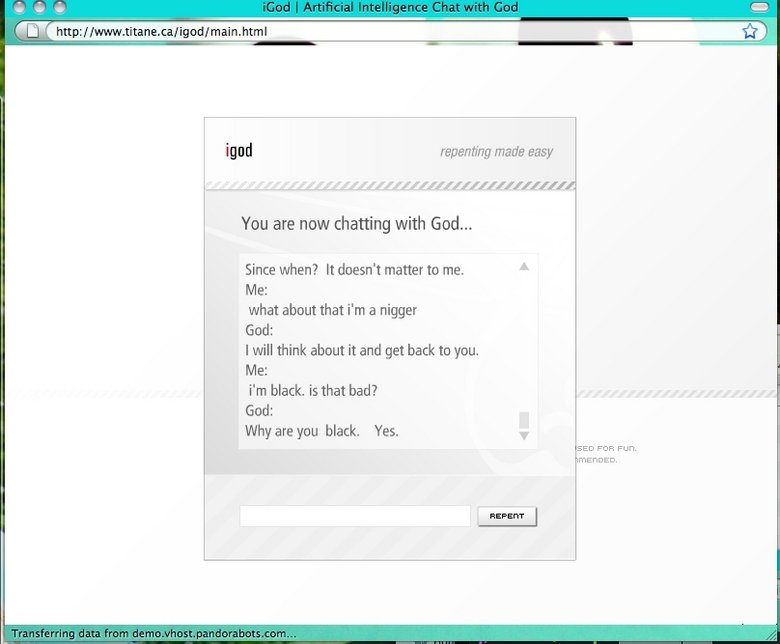Click God's "I will think about it" reply
780x644 pixels.
[x=361, y=350]
